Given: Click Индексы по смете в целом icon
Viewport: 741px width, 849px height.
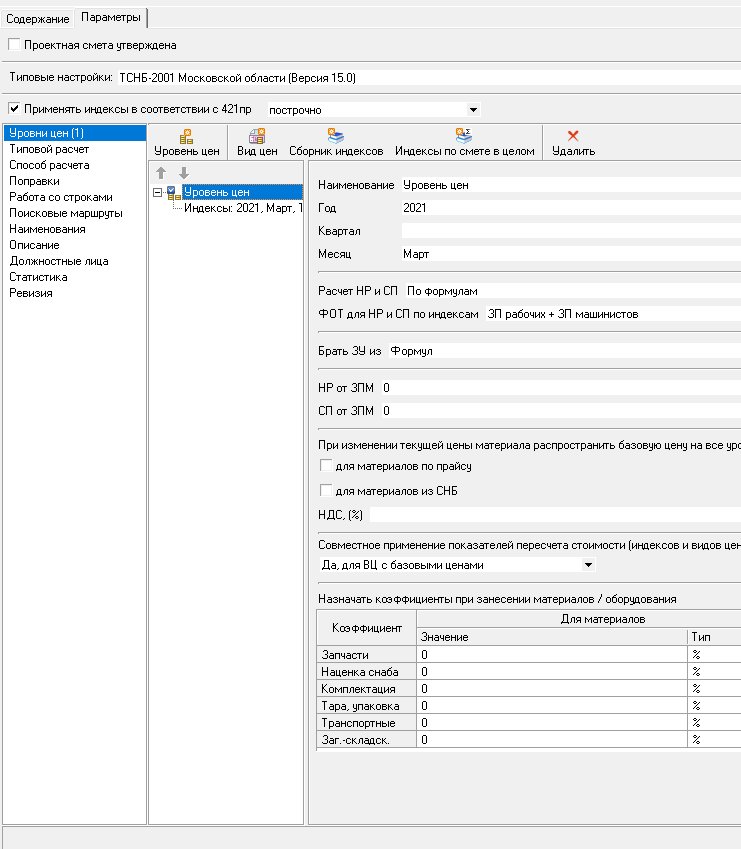Looking at the screenshot, I should [464, 136].
